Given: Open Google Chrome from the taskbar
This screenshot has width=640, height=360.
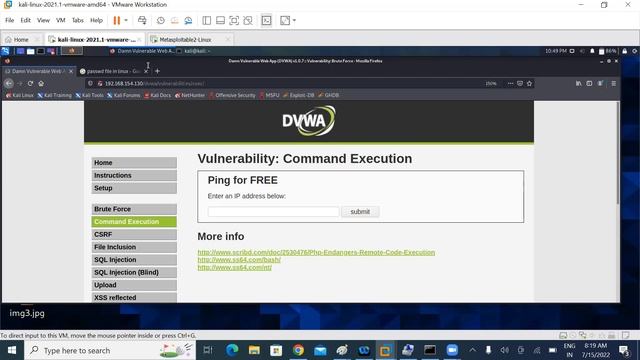Looking at the screenshot, I should tap(298, 350).
